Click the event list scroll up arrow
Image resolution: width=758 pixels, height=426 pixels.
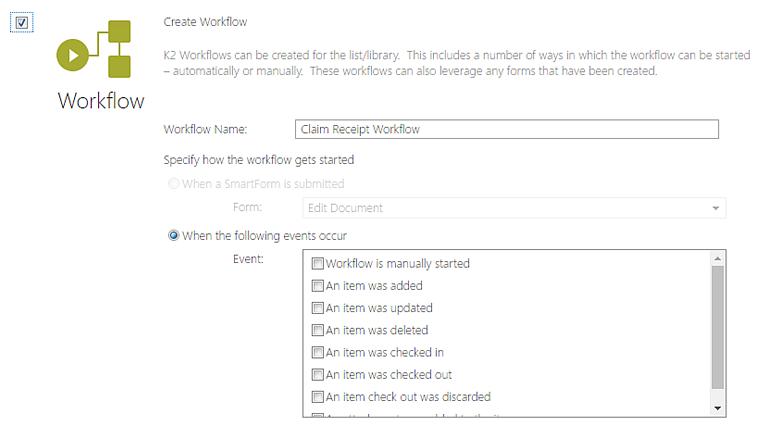pyautogui.click(x=717, y=259)
